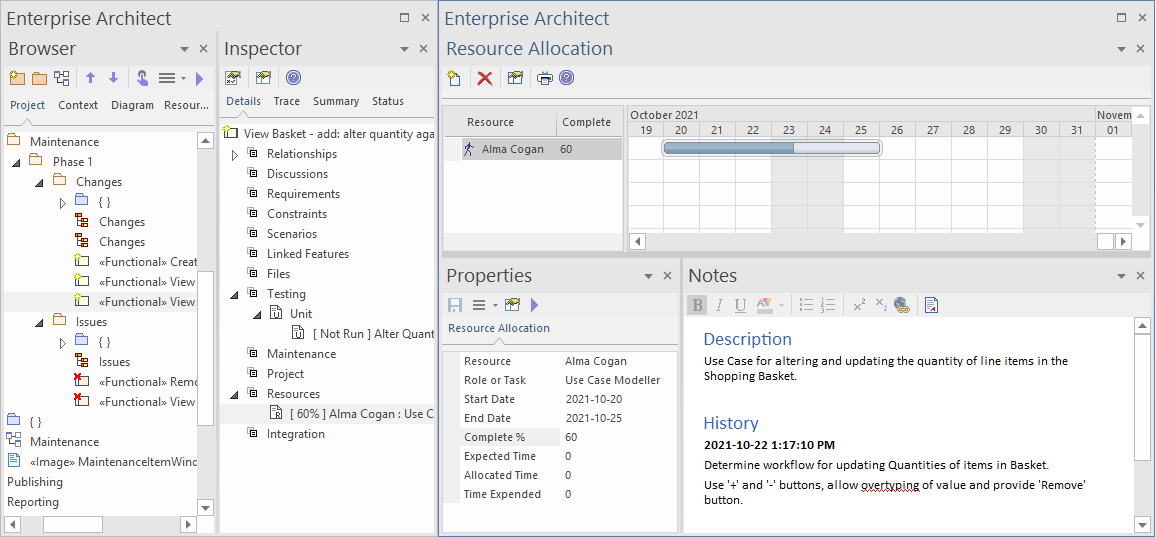1156x537 pixels.
Task: Click the Save icon in Properties panel
Action: [x=455, y=305]
